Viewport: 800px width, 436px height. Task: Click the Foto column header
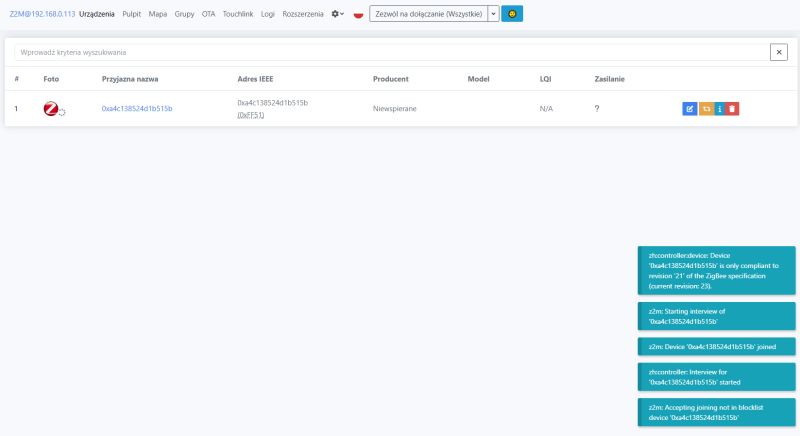coord(51,79)
